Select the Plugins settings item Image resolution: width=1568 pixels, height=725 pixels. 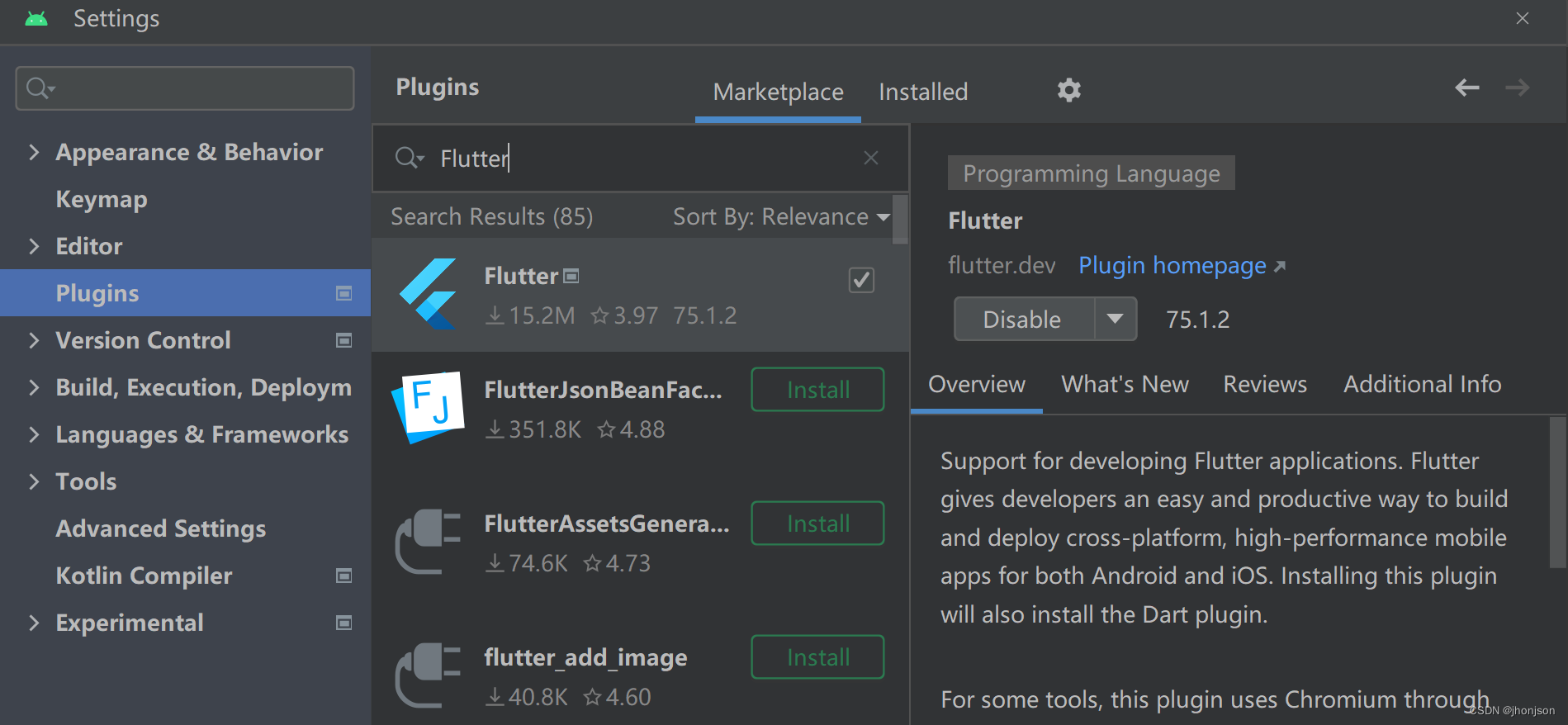(185, 293)
